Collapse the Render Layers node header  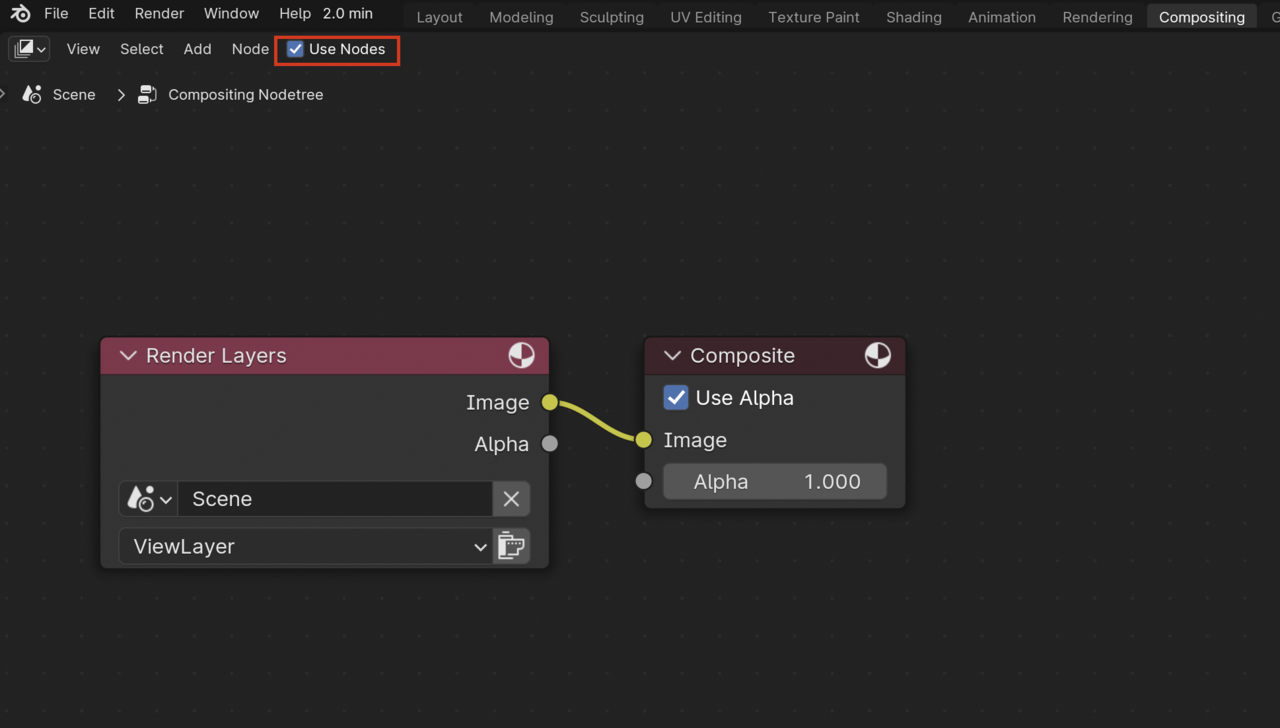click(x=128, y=355)
